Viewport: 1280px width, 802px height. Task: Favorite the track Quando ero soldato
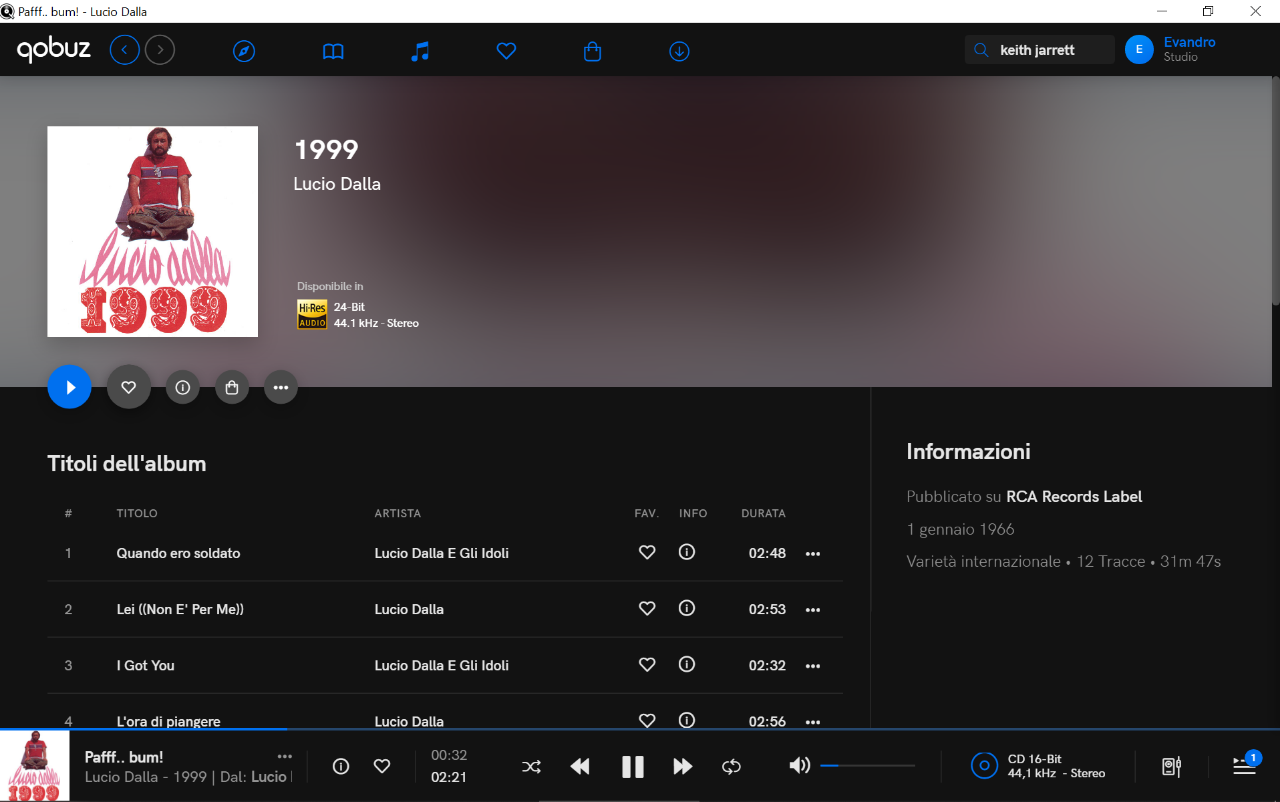coord(647,552)
